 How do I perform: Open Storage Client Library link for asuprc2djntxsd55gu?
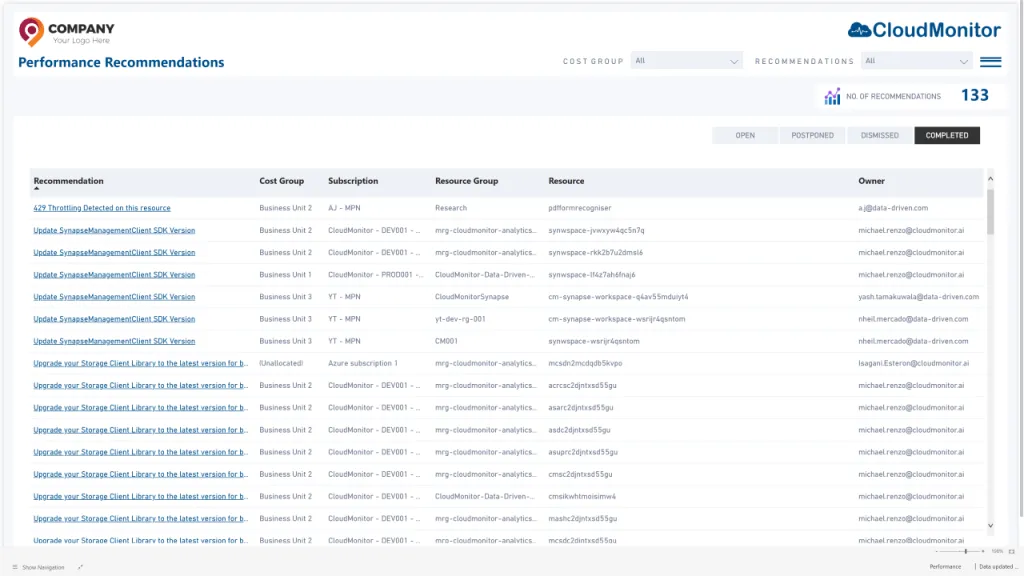[140, 452]
